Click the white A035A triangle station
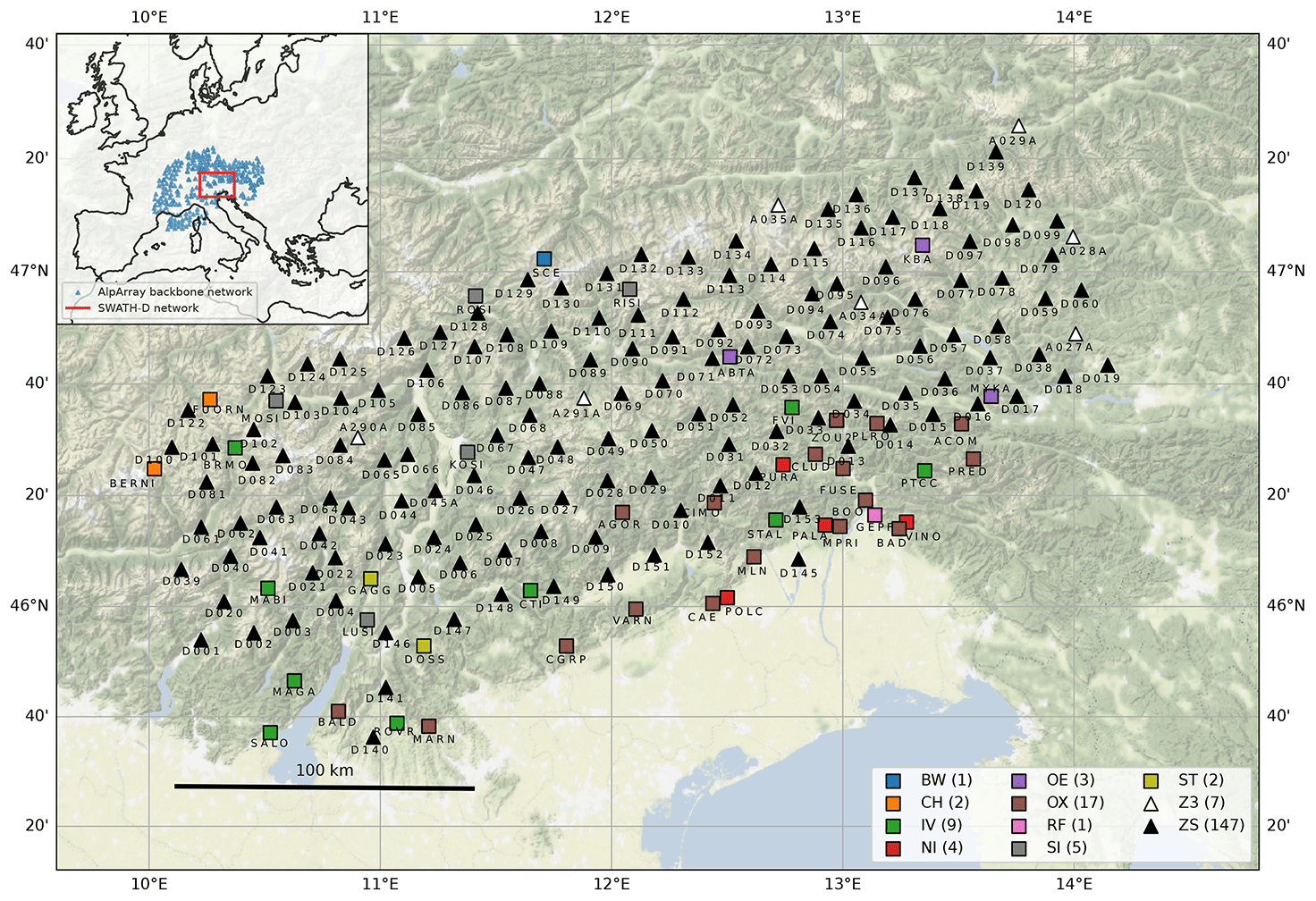Image resolution: width=1316 pixels, height=901 pixels. point(778,206)
